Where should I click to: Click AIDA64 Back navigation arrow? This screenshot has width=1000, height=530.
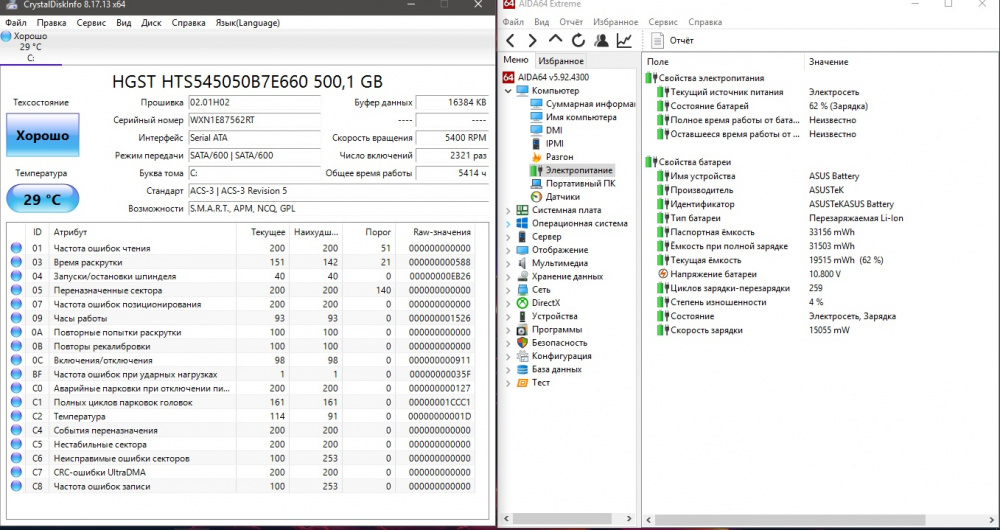pyautogui.click(x=510, y=41)
